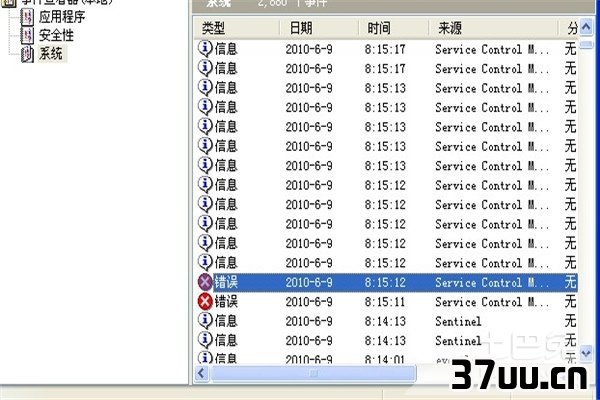Click the error icon in the highlighted 8:15:12 row
600x400 pixels.
coord(205,282)
